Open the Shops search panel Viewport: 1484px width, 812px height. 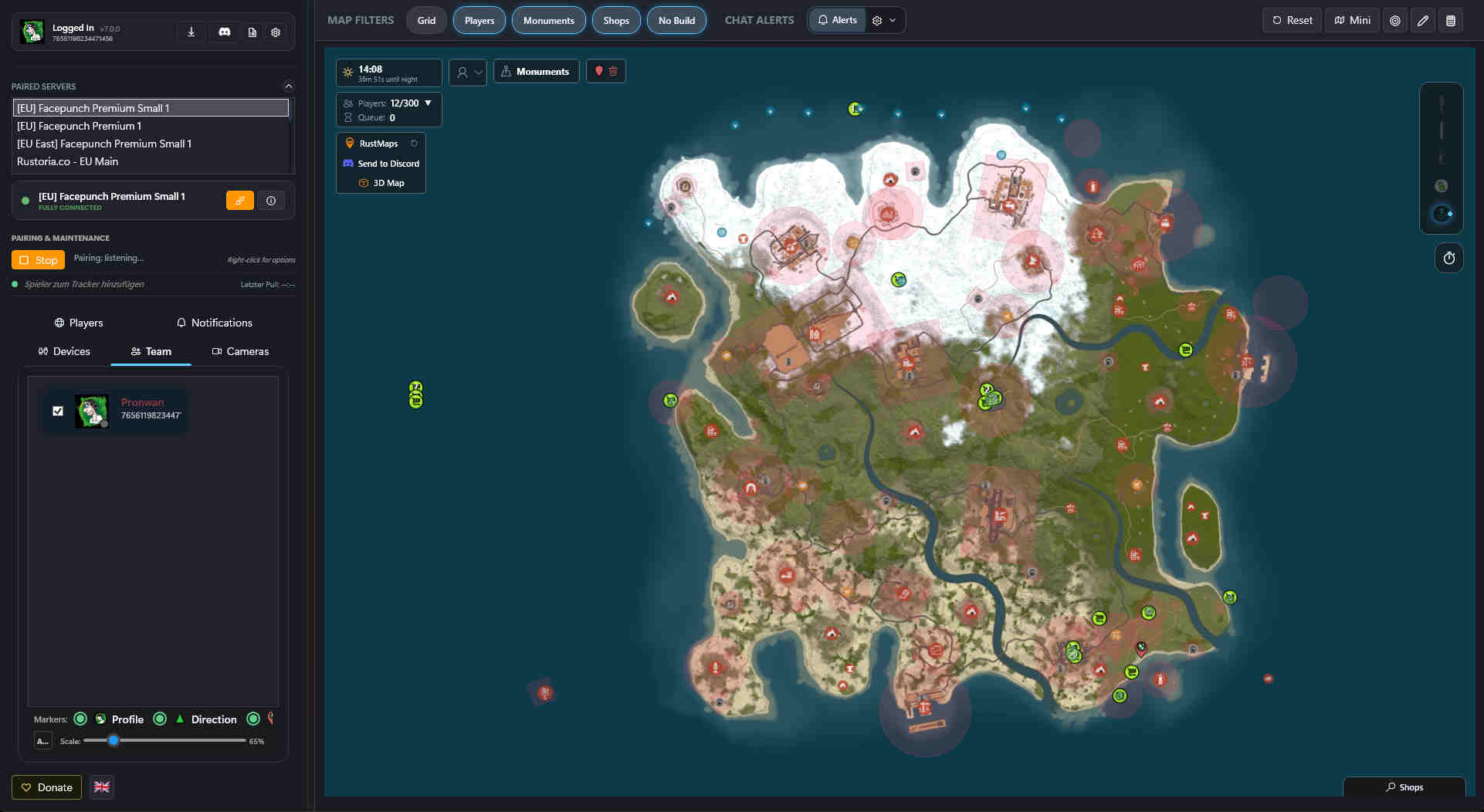coord(1404,787)
